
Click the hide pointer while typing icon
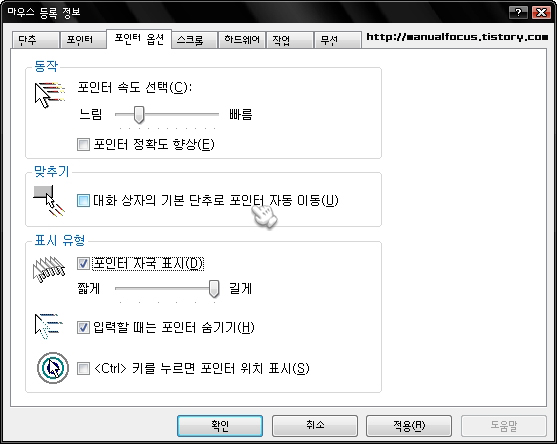(49, 326)
